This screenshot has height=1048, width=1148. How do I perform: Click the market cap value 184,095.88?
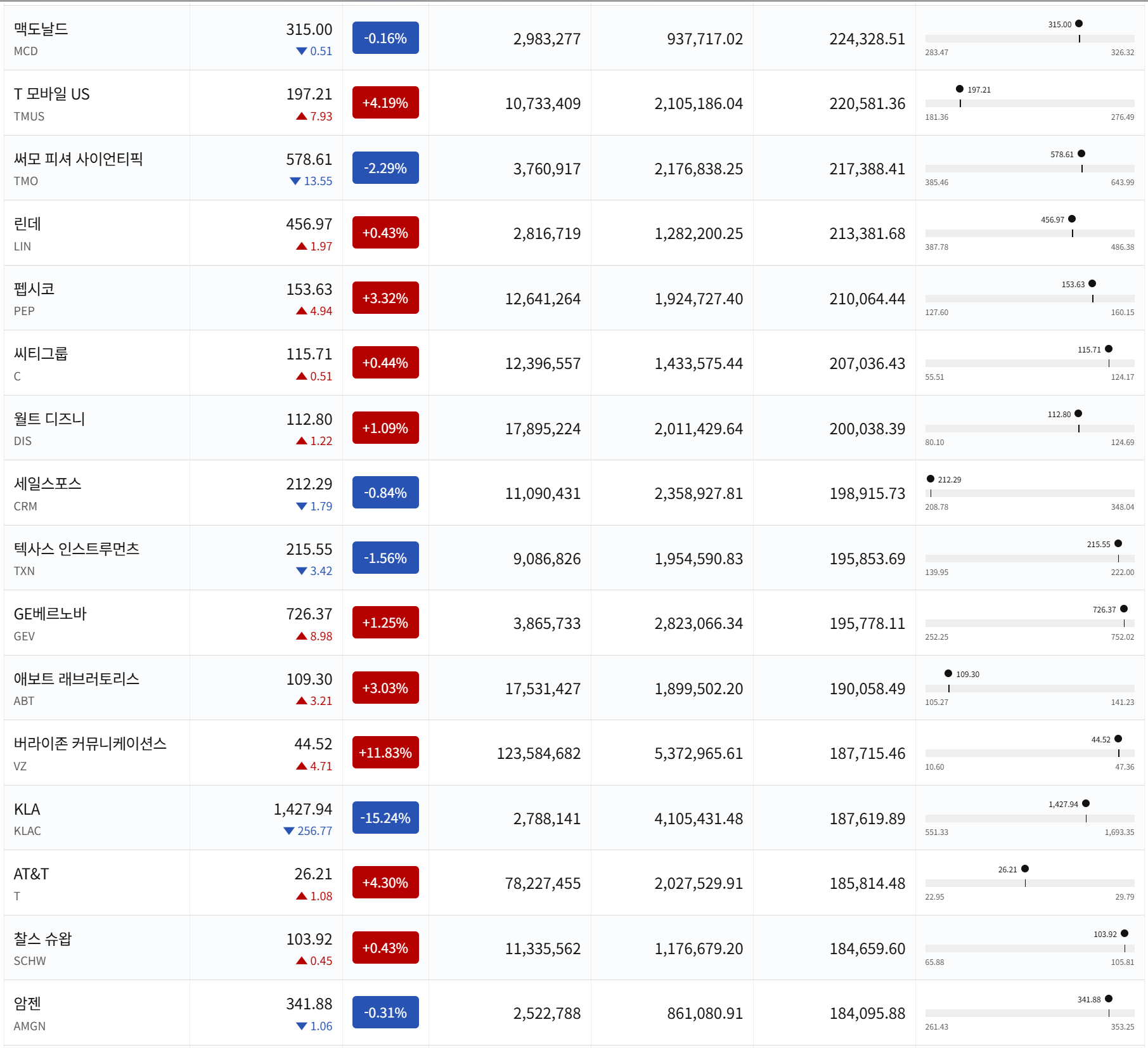(x=867, y=1013)
